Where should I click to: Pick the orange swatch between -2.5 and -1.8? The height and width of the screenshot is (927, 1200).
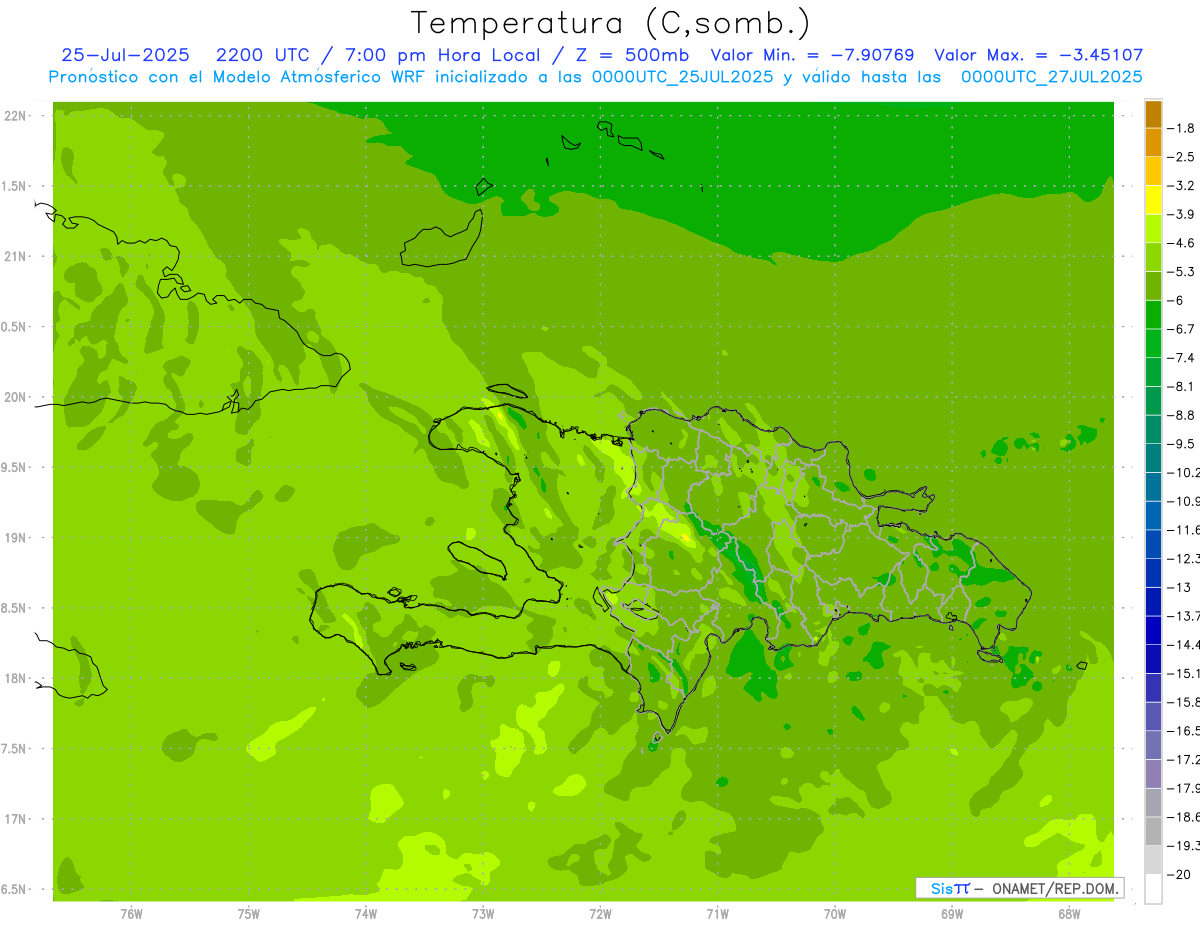click(1153, 143)
